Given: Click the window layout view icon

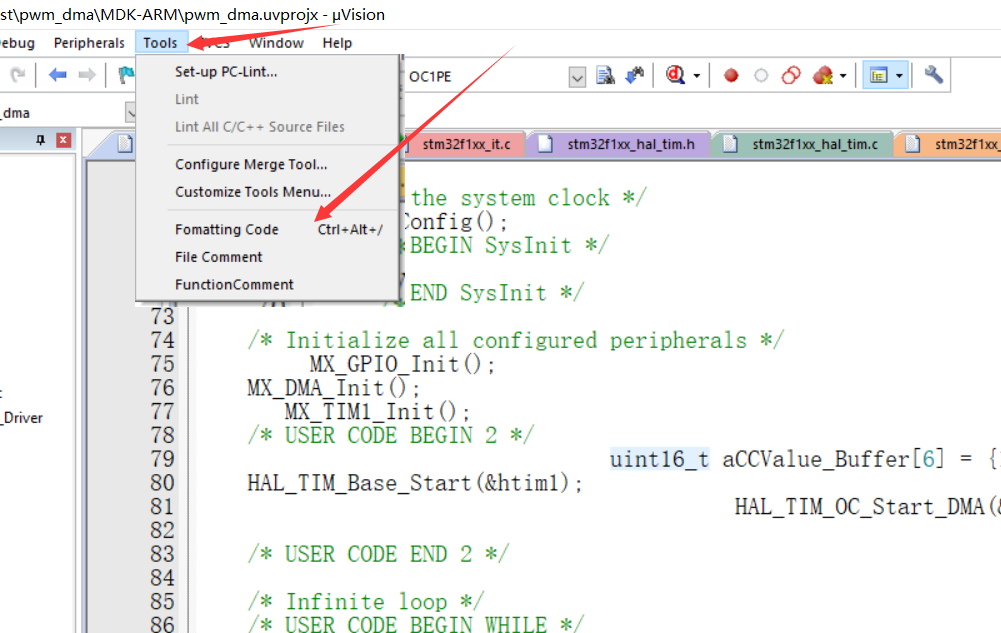Looking at the screenshot, I should [878, 76].
